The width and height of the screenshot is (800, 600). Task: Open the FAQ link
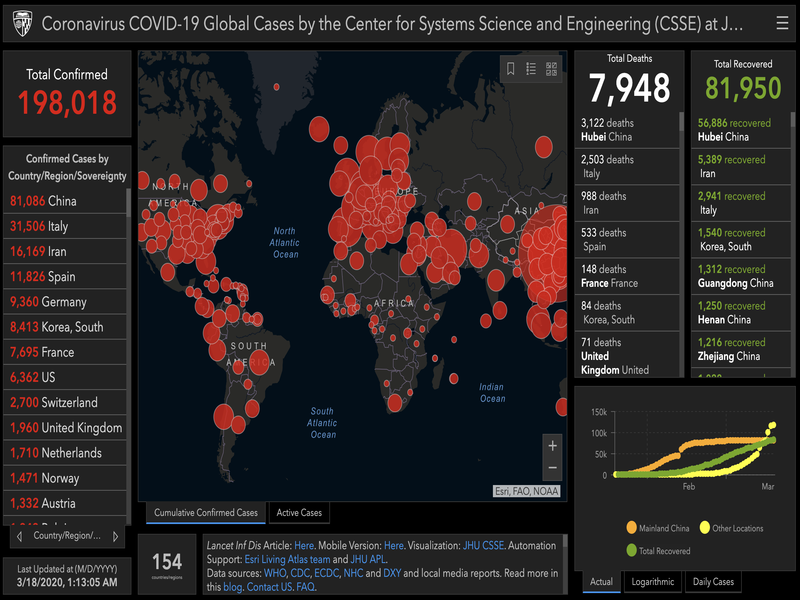pyautogui.click(x=305, y=587)
